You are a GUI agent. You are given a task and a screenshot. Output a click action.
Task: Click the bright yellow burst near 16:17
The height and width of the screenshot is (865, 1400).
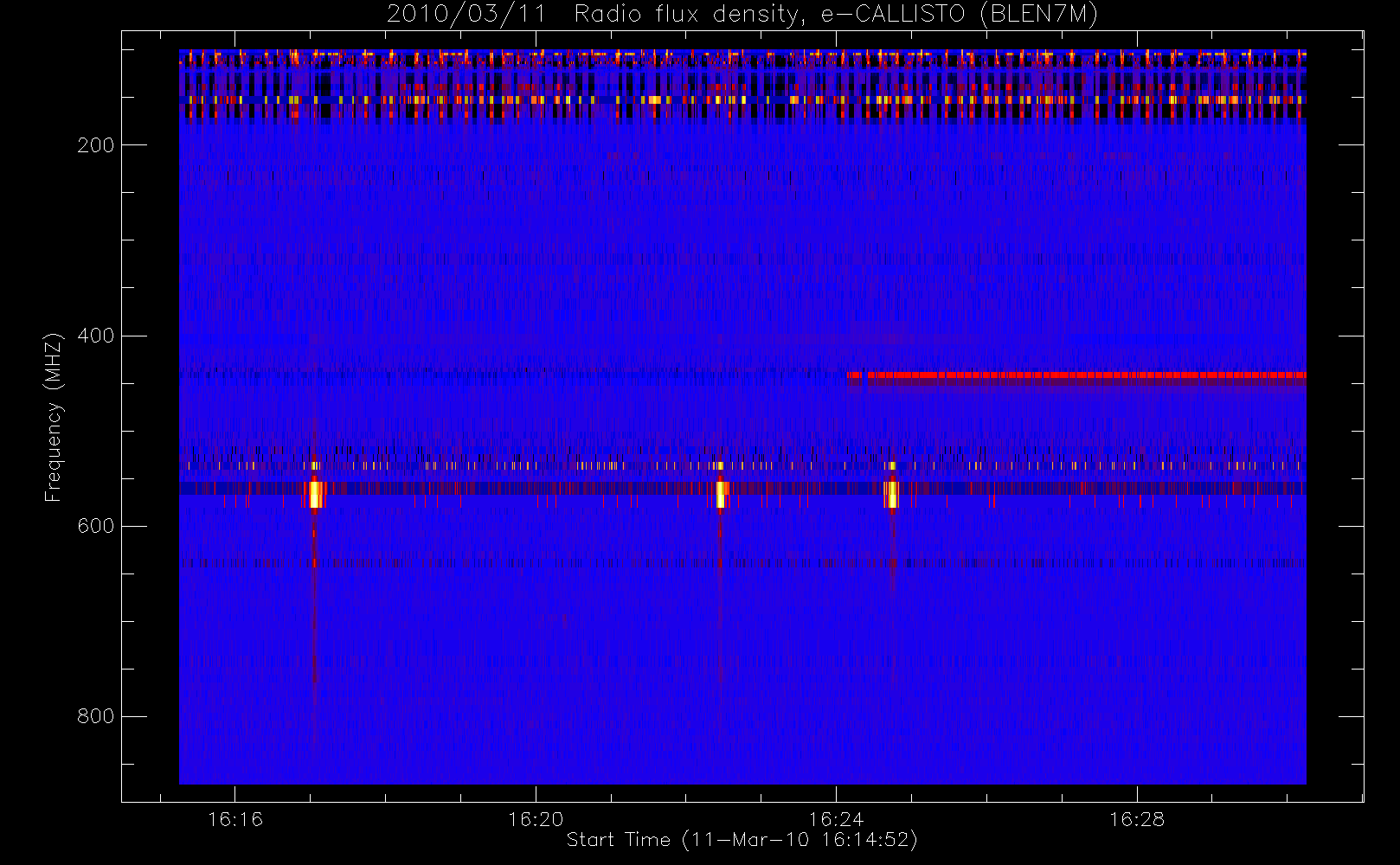[x=315, y=495]
